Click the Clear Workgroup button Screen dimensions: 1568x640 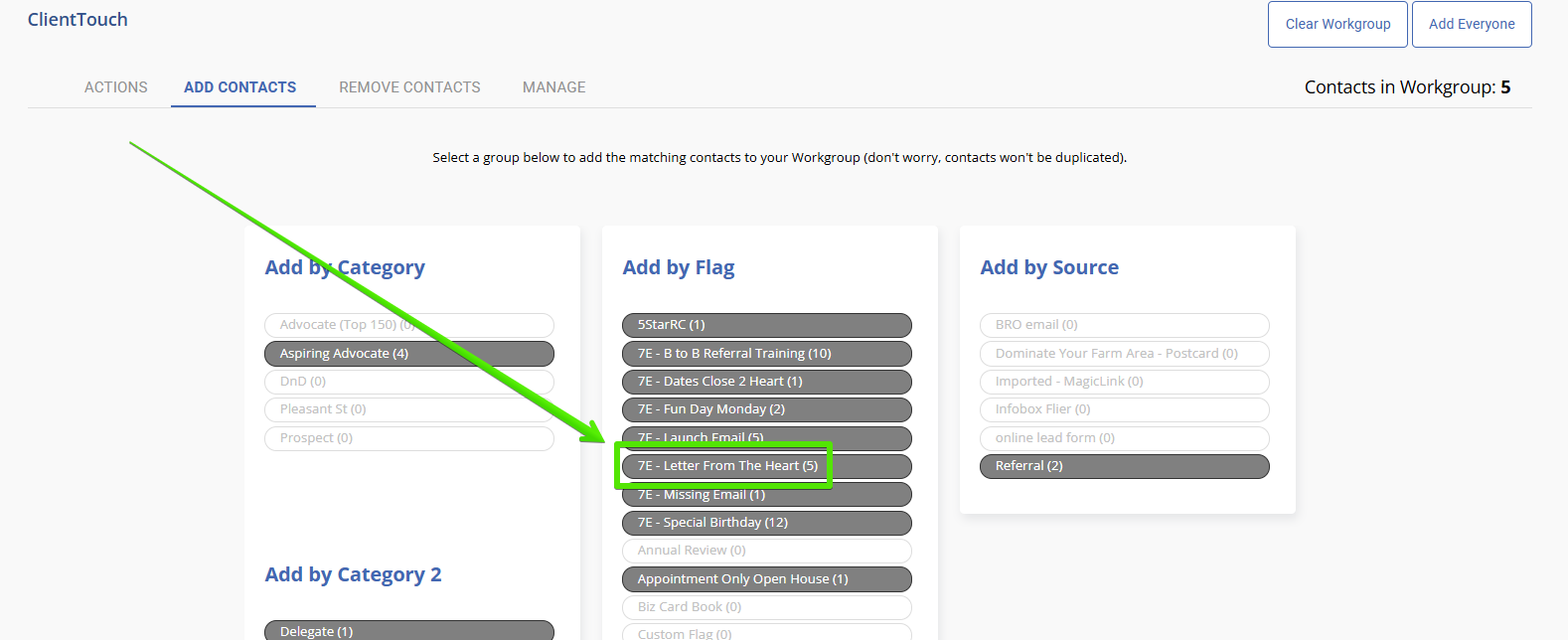click(1337, 24)
